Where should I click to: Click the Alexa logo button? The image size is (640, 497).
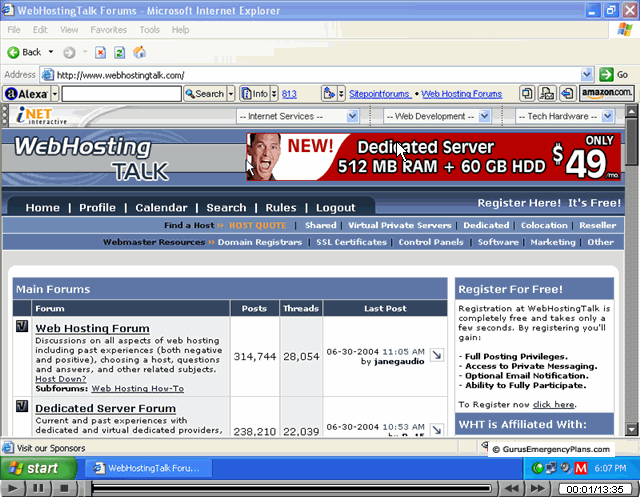click(27, 94)
